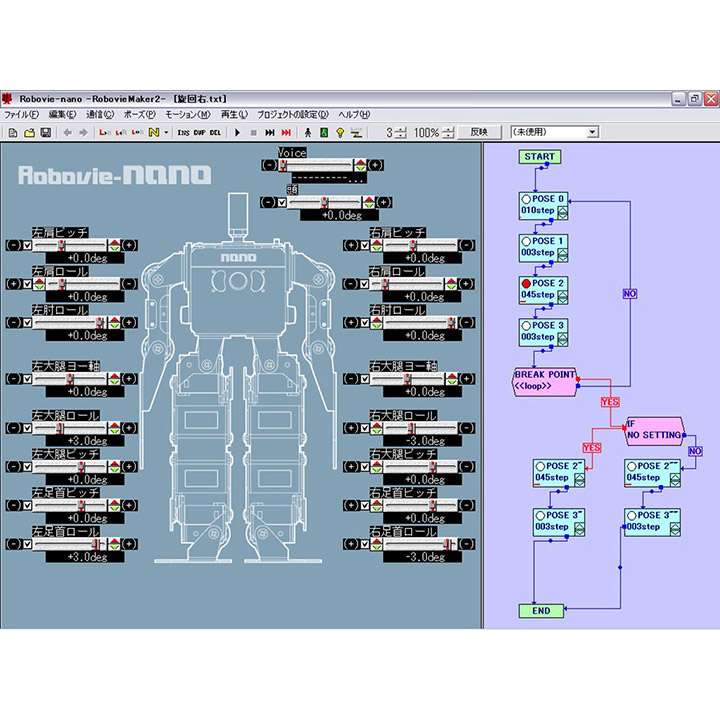Toggle the 右肩ロール servo checkbox
Viewport: 720px width, 720px height.
pos(363,284)
